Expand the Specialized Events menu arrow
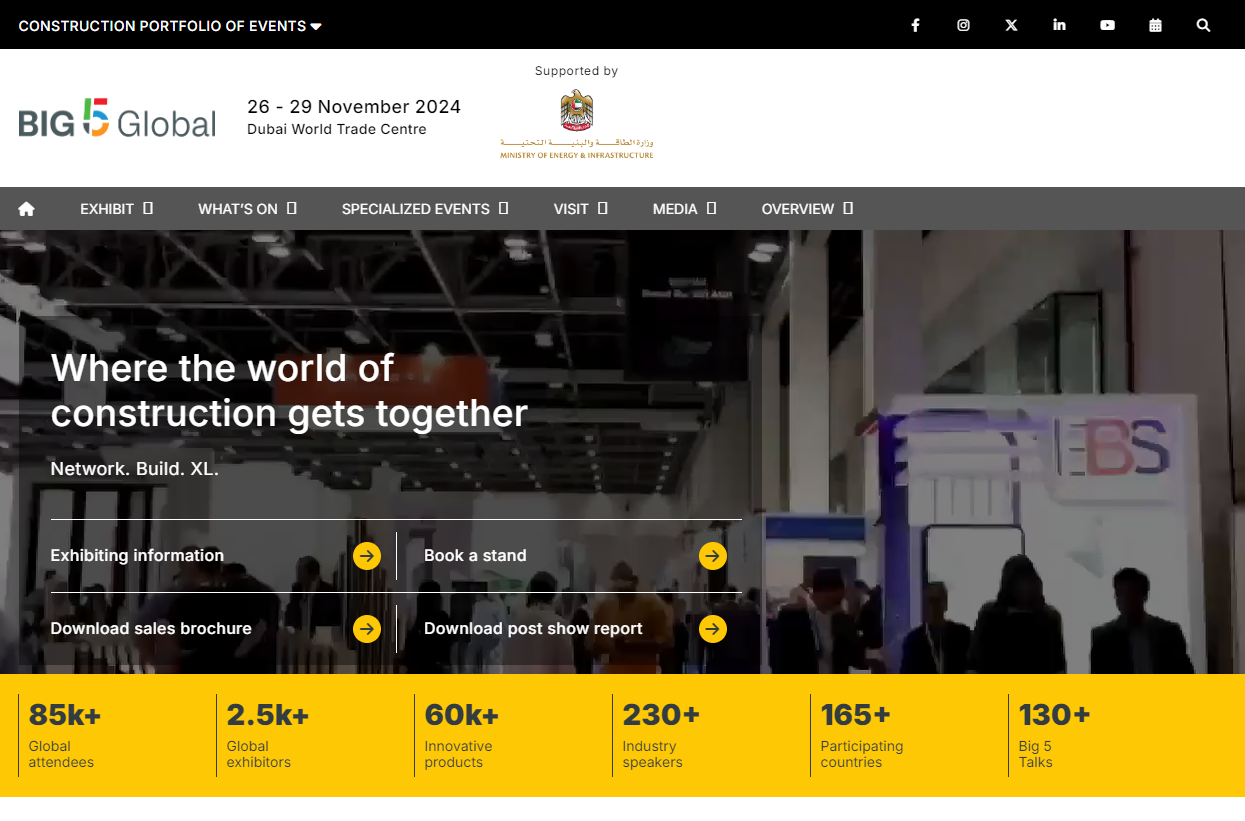The image size is (1245, 821). click(x=504, y=208)
